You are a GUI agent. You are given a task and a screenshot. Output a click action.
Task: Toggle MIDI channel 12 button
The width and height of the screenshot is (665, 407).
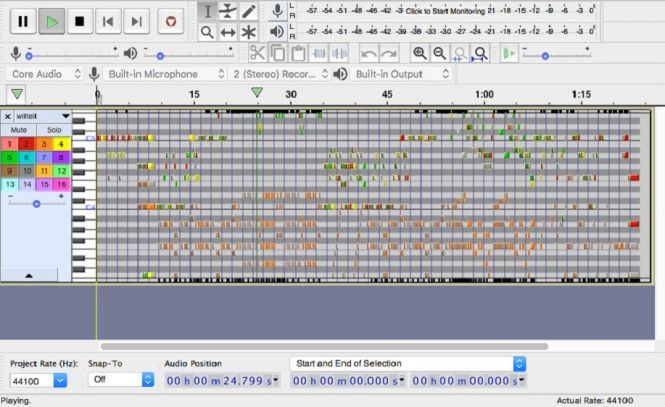(x=61, y=171)
